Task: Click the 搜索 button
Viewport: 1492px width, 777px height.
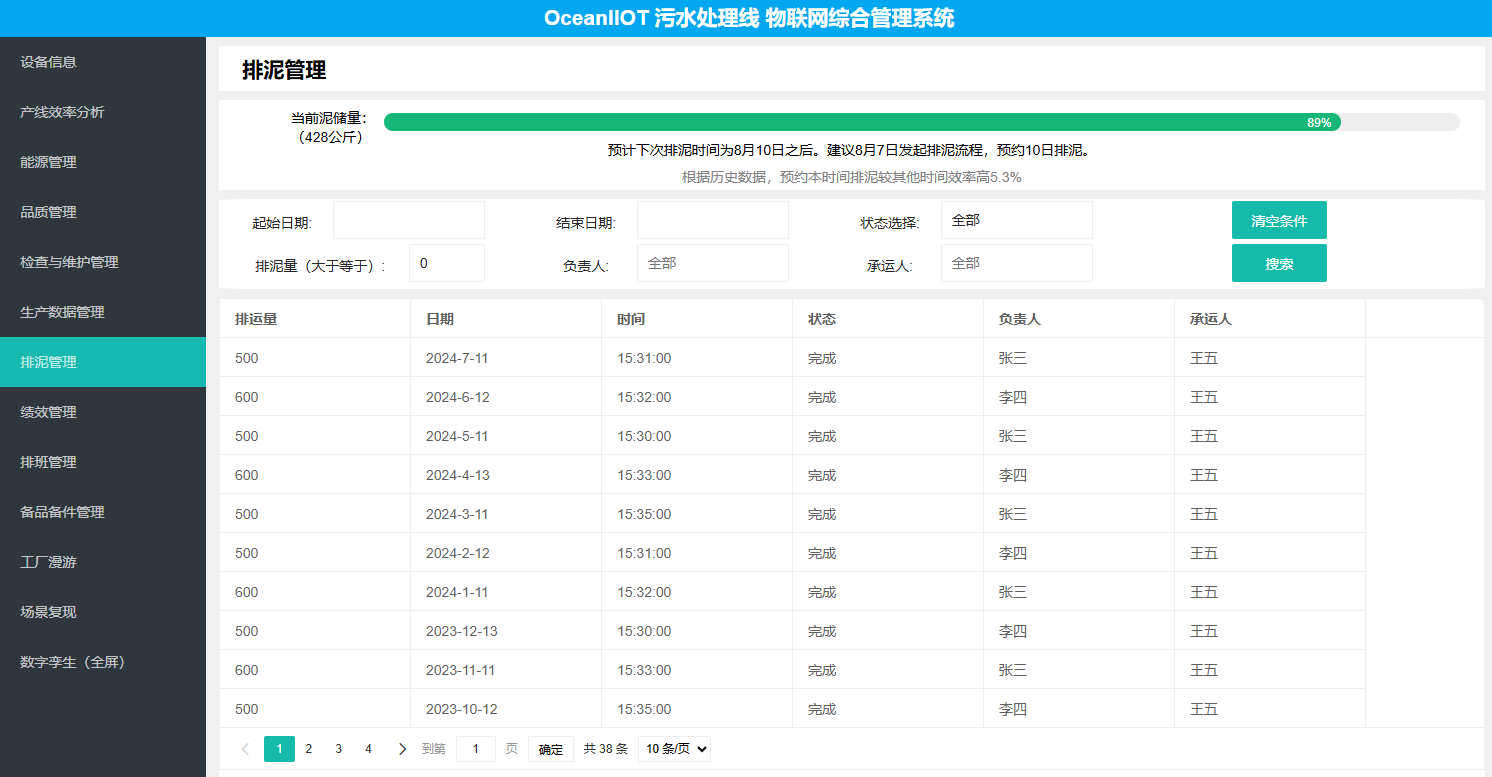Action: click(1279, 263)
